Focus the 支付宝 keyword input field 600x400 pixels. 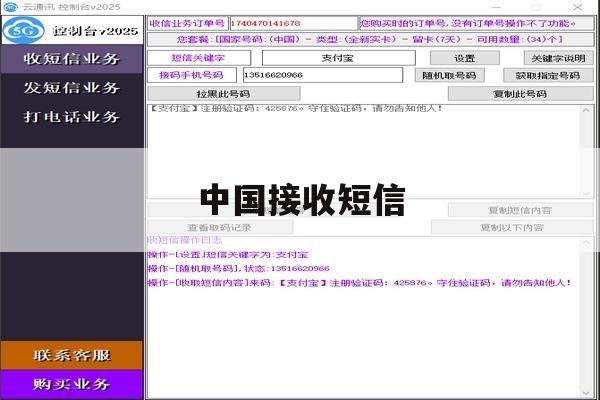(339, 58)
